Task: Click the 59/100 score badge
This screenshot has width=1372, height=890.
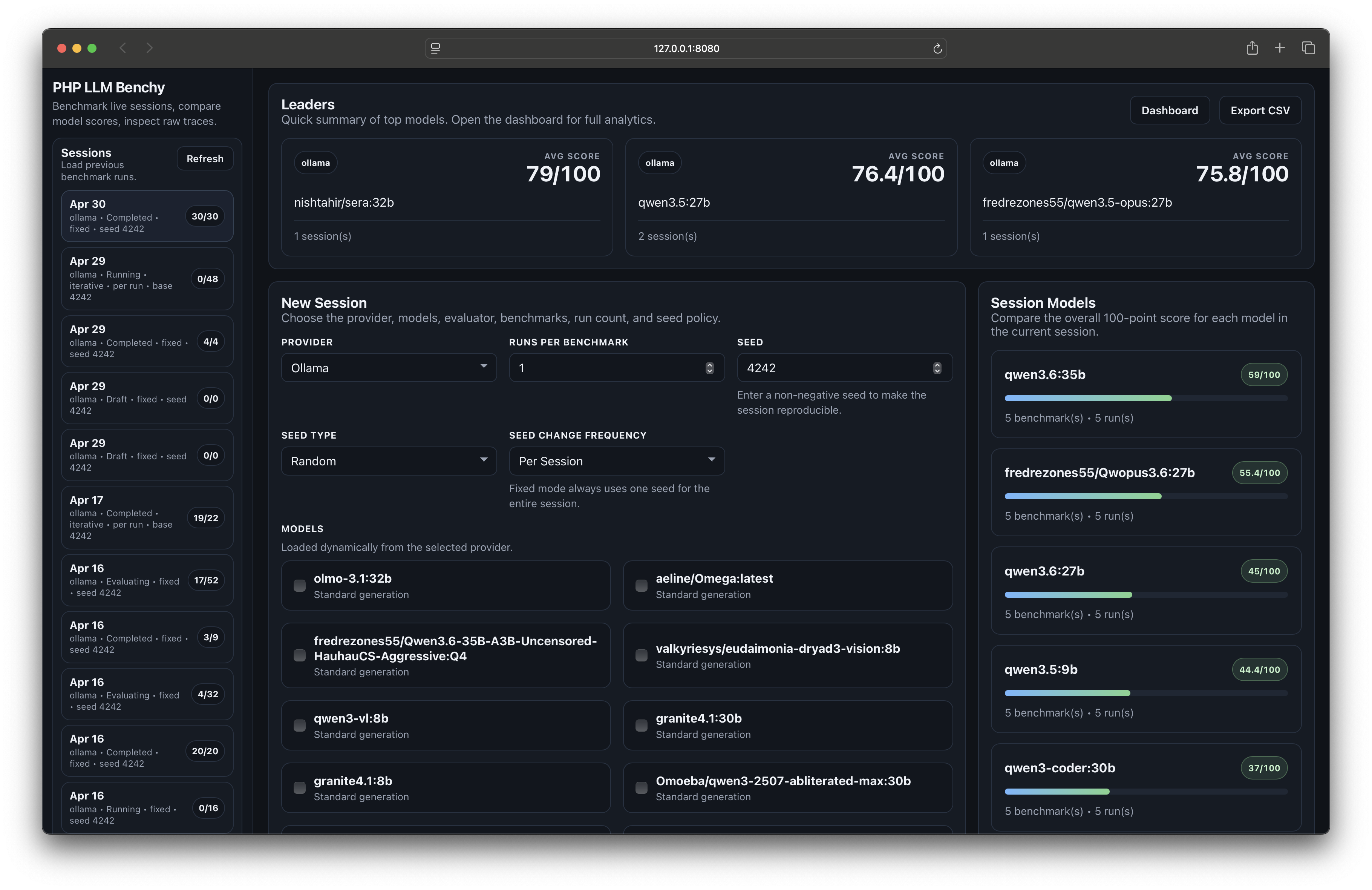Action: (1263, 374)
